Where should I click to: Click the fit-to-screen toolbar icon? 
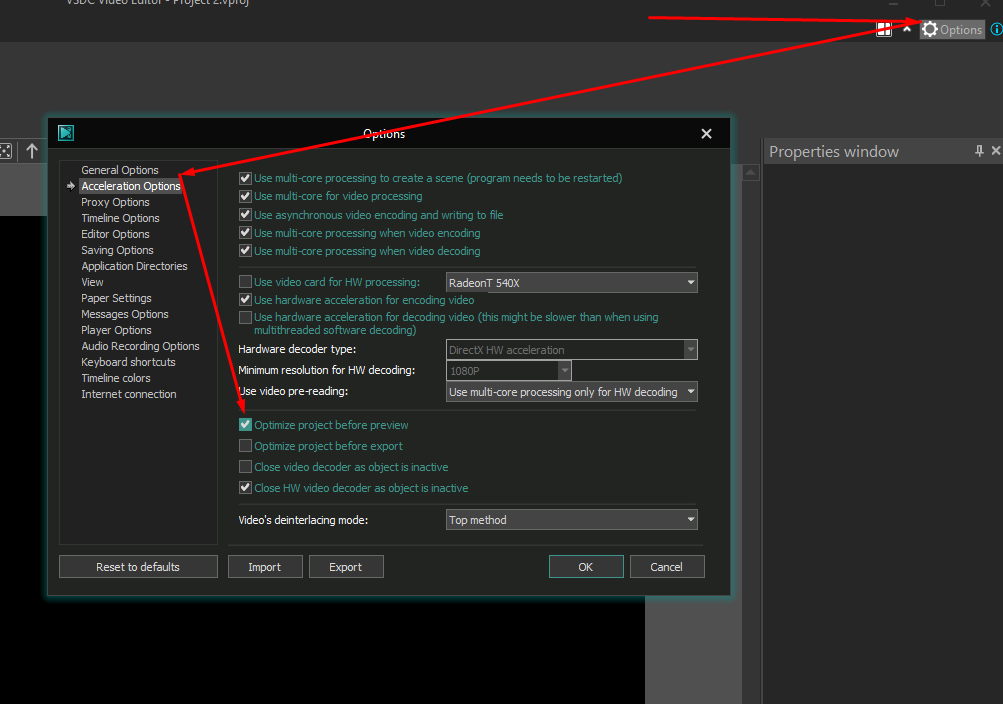(6, 151)
